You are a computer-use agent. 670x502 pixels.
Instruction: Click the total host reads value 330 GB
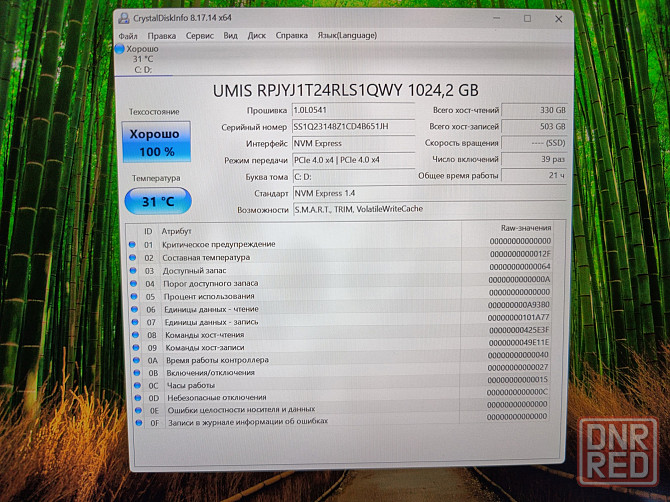pos(535,110)
